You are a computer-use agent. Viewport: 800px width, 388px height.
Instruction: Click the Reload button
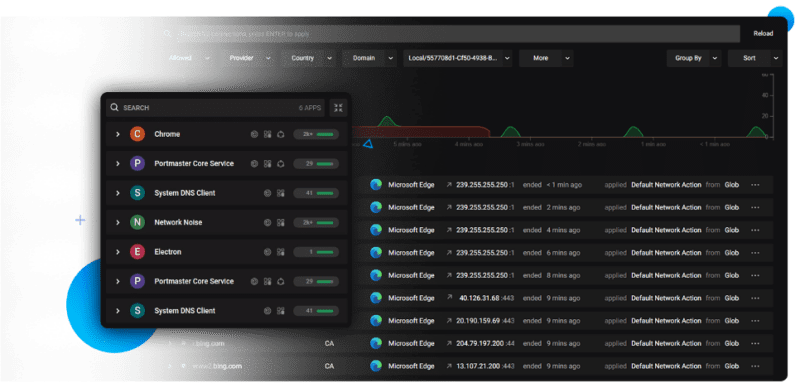pyautogui.click(x=763, y=34)
